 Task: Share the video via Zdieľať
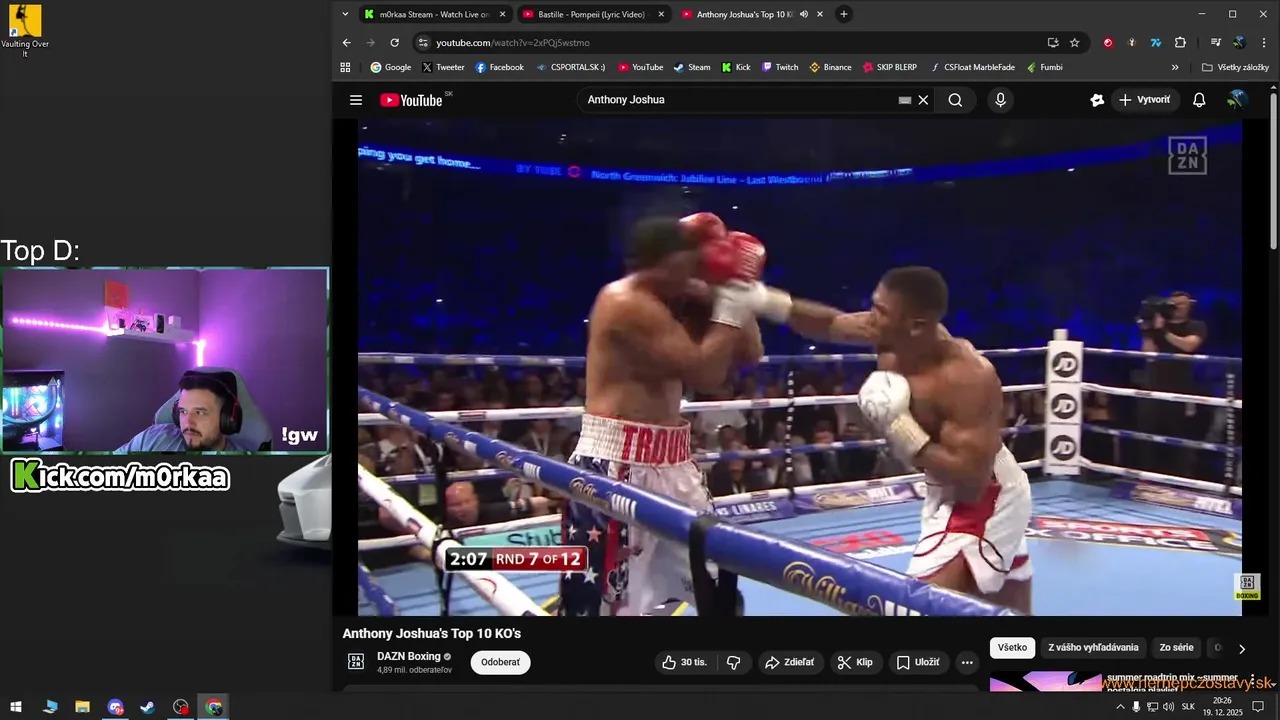pyautogui.click(x=789, y=662)
